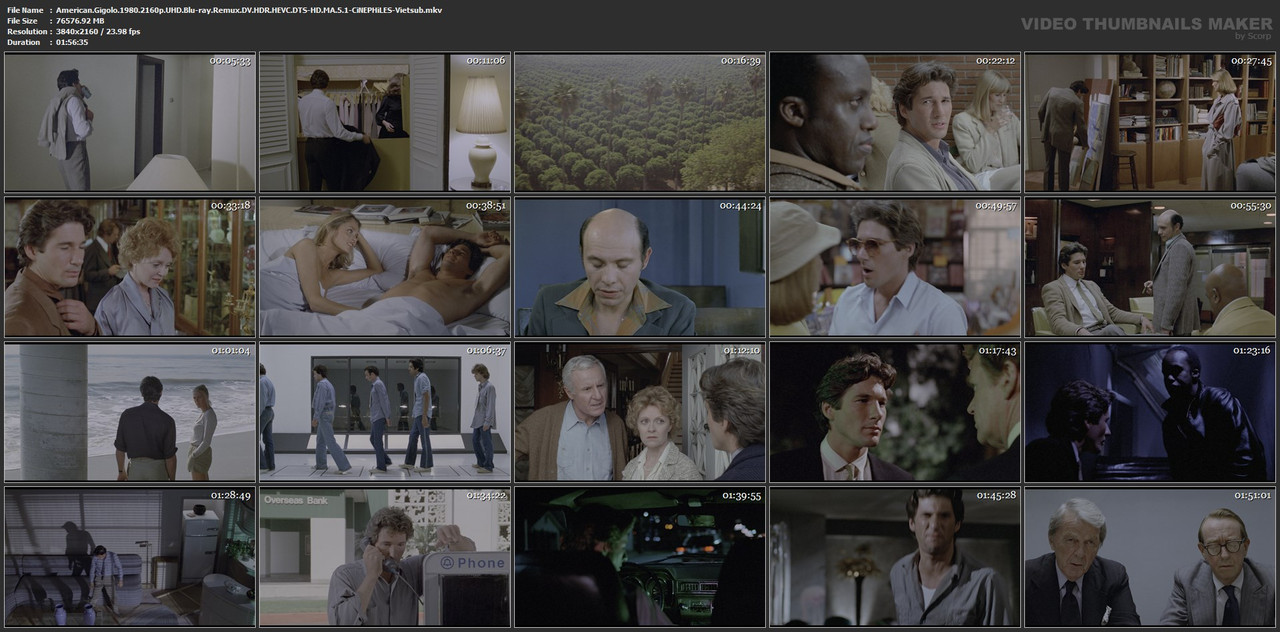The height and width of the screenshot is (632, 1280).
Task: Select the thumbnail stamped 00:33:18
Action: pyautogui.click(x=130, y=267)
